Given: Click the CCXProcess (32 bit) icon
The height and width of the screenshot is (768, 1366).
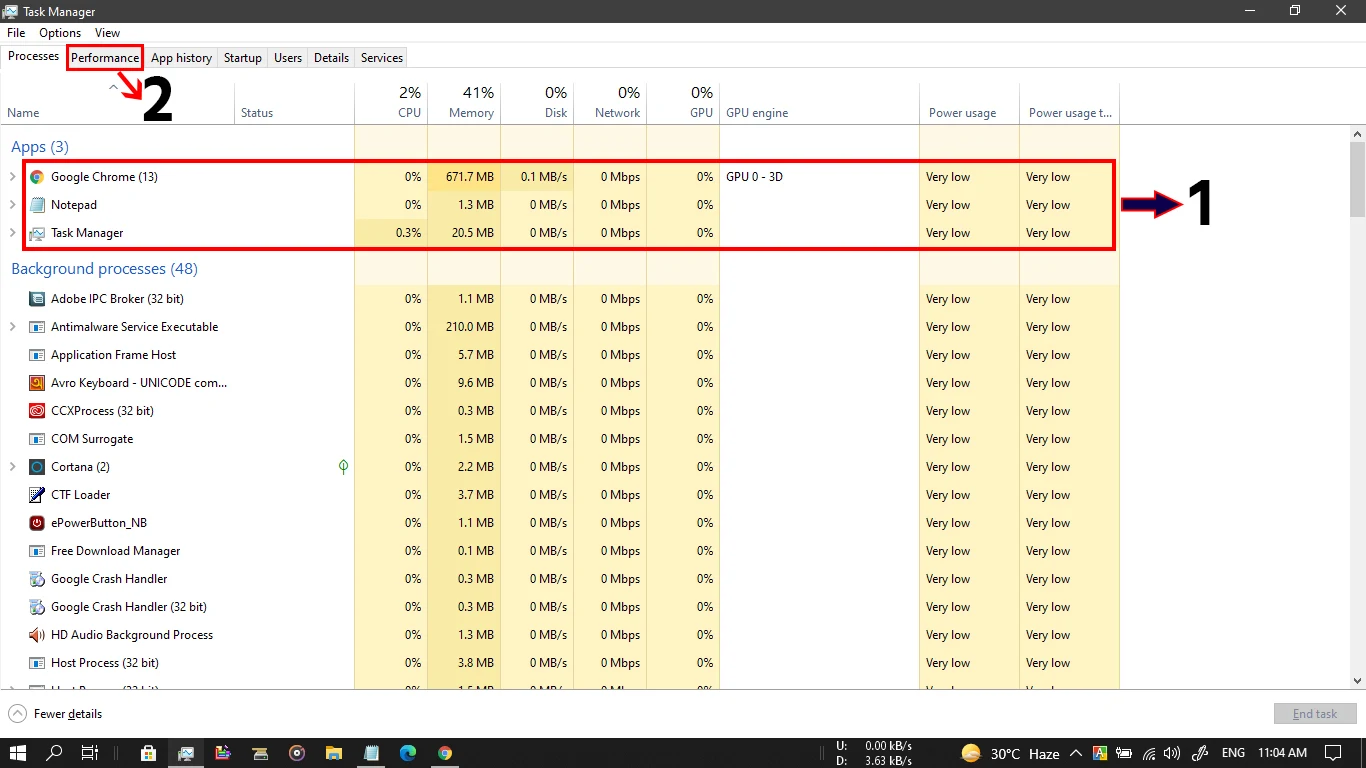Looking at the screenshot, I should (37, 411).
